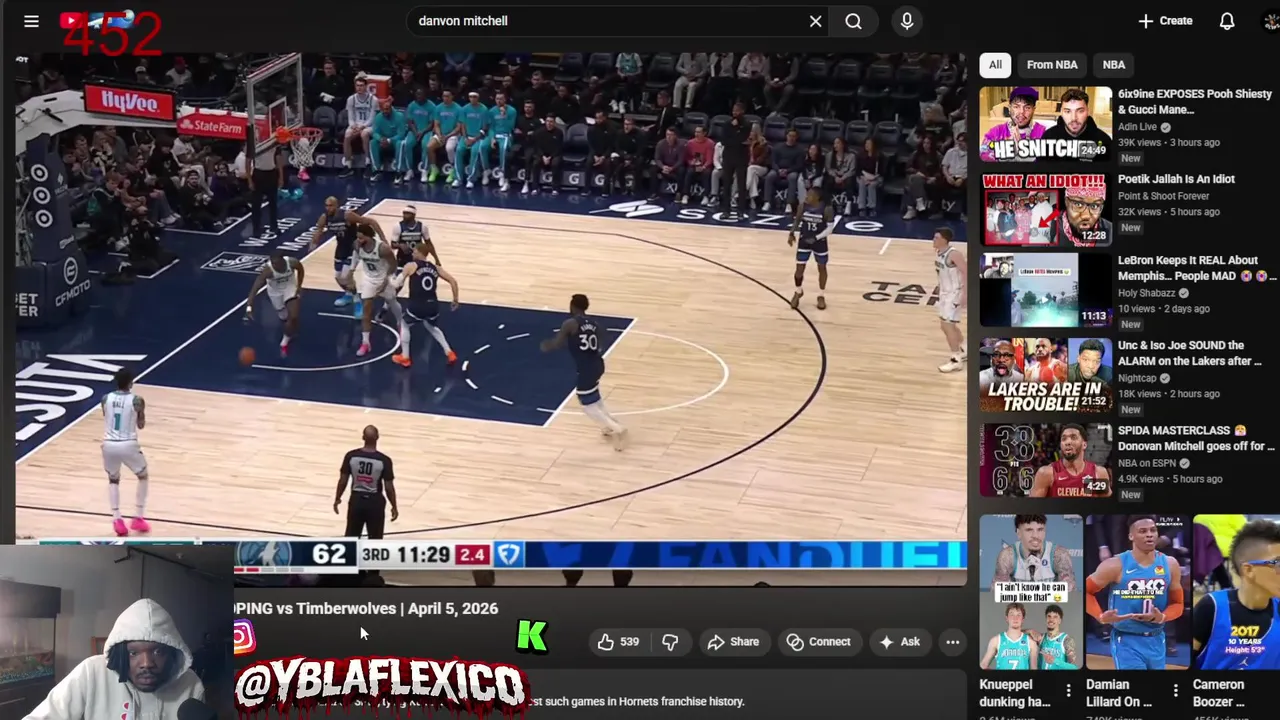Open options menu for Knueppel short
This screenshot has width=1280, height=720.
point(1068,690)
